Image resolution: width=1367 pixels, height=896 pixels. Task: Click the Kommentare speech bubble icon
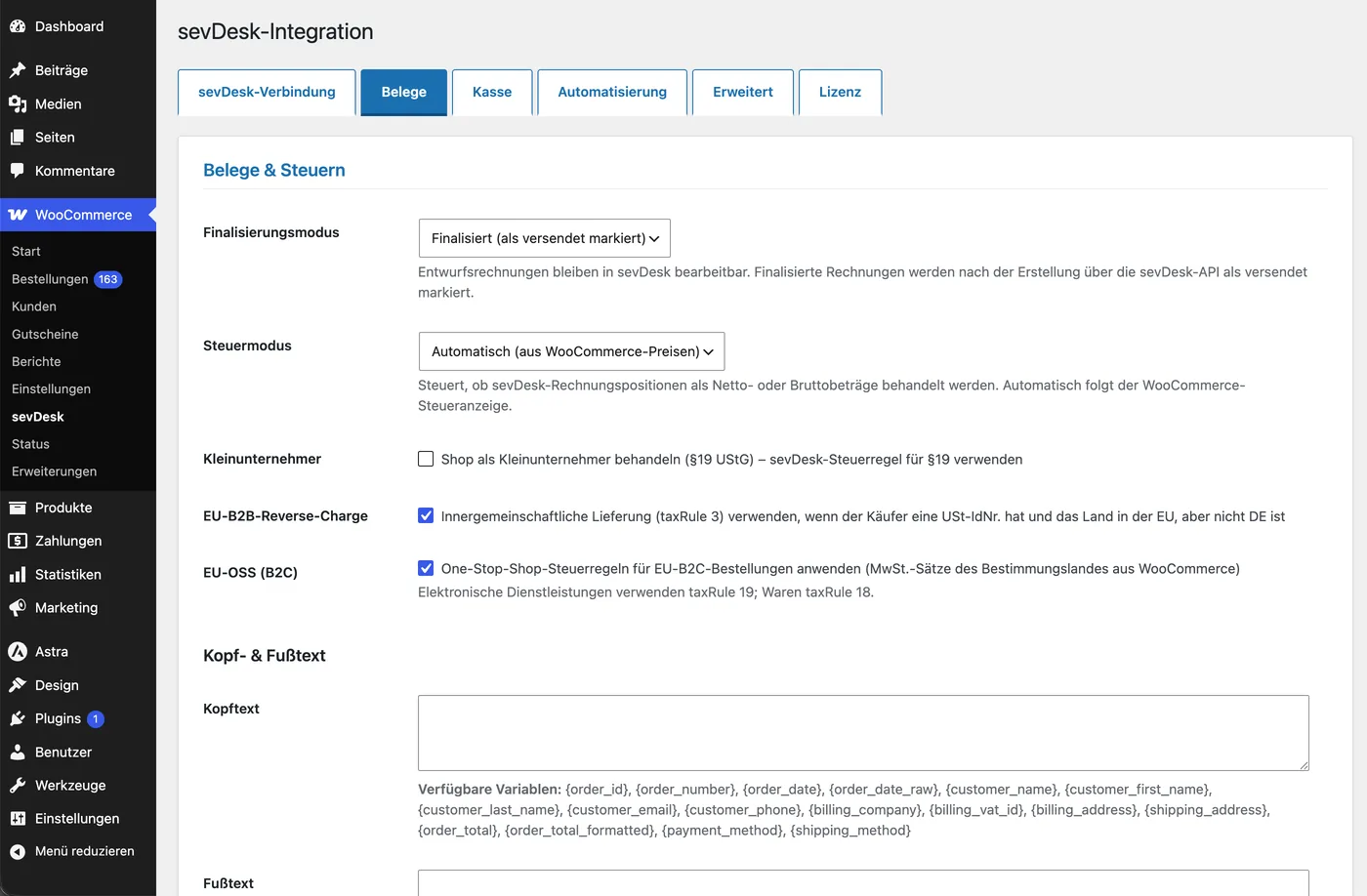(x=18, y=171)
